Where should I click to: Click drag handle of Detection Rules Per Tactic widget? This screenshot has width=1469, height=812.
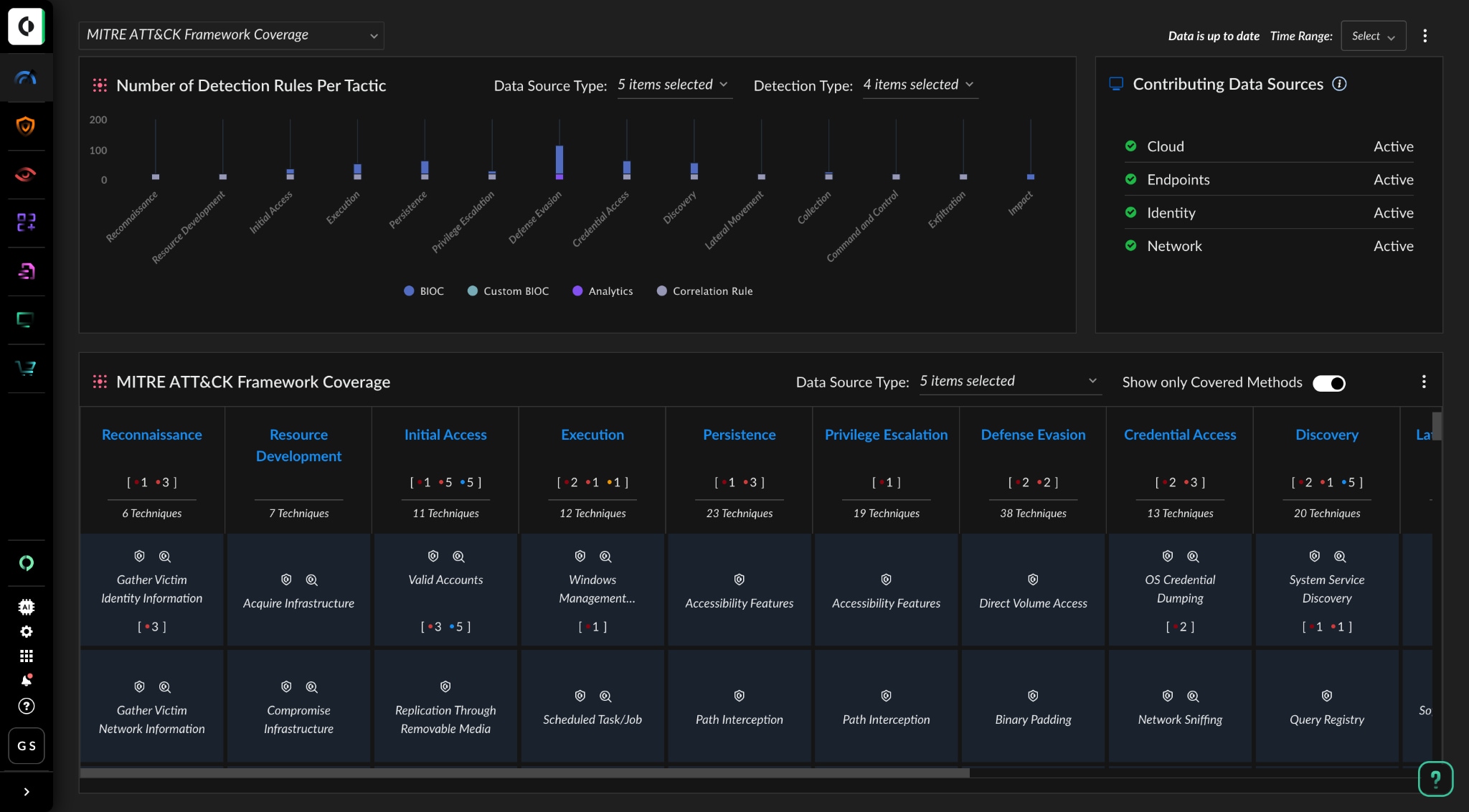pos(100,85)
